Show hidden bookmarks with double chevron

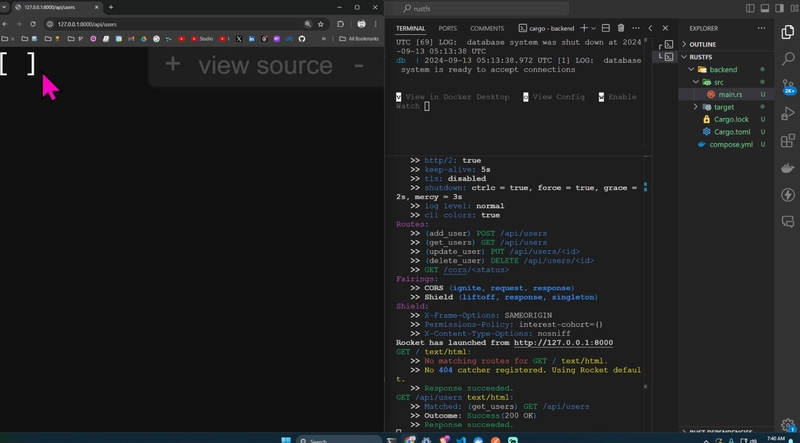tap(323, 39)
